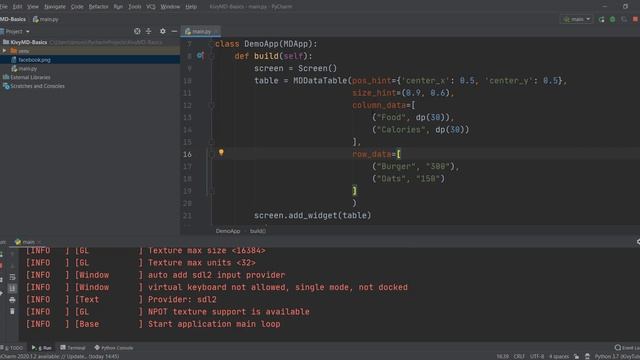Click the print icon in Run panel
Image resolution: width=640 pixels, height=360 pixels.
click(12, 300)
